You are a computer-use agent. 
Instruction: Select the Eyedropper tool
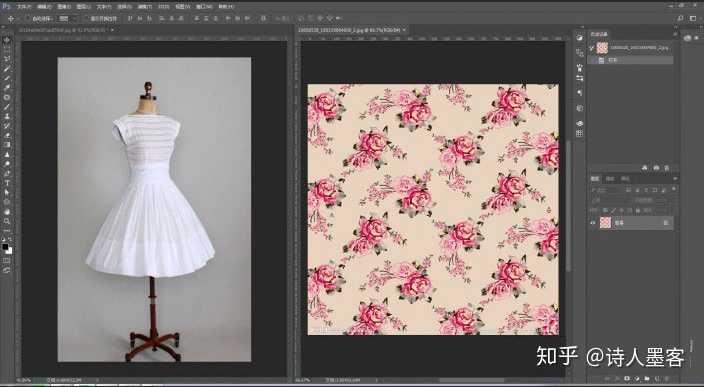pos(7,88)
